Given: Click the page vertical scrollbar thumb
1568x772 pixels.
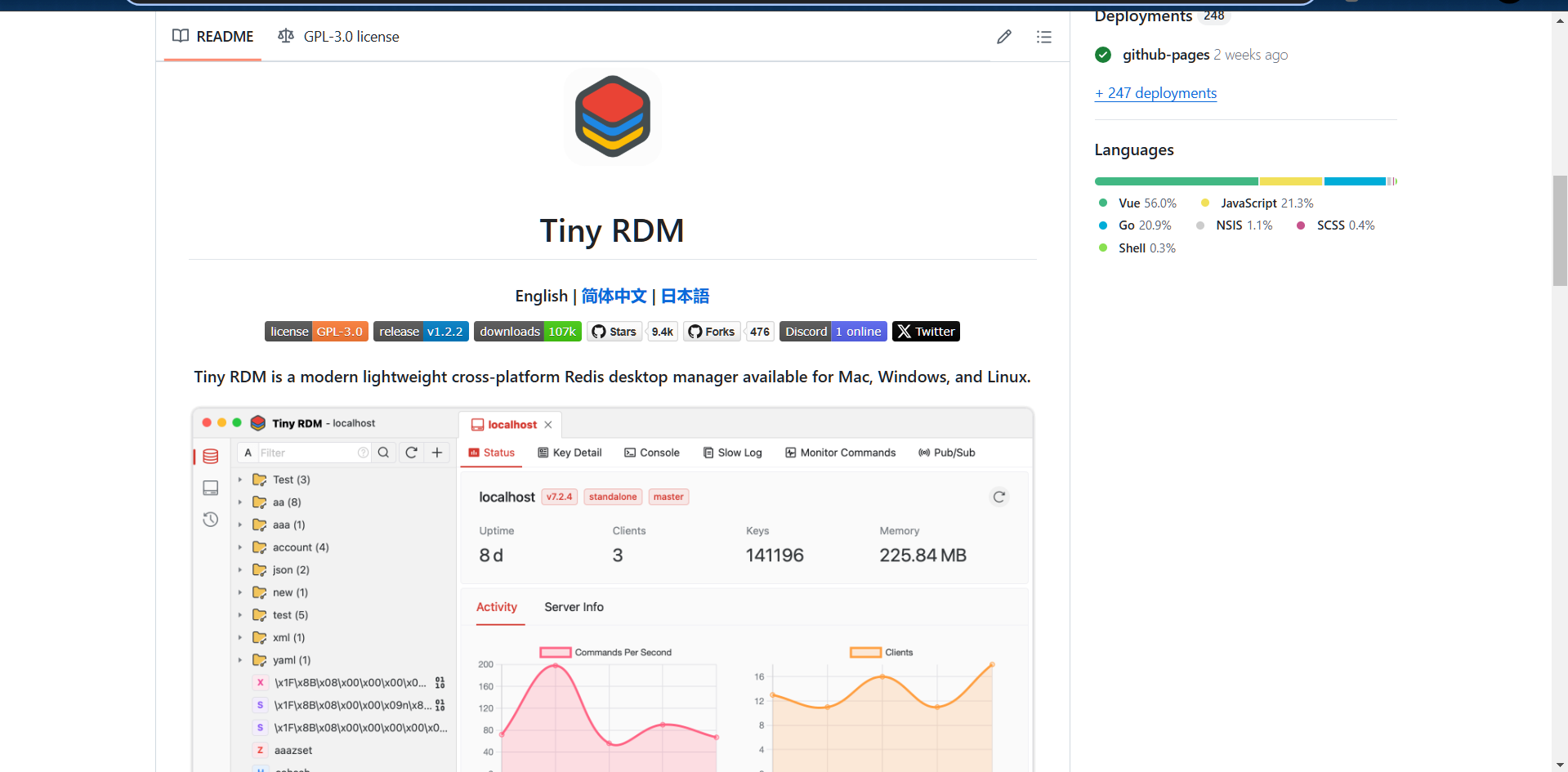Looking at the screenshot, I should 1560,230.
